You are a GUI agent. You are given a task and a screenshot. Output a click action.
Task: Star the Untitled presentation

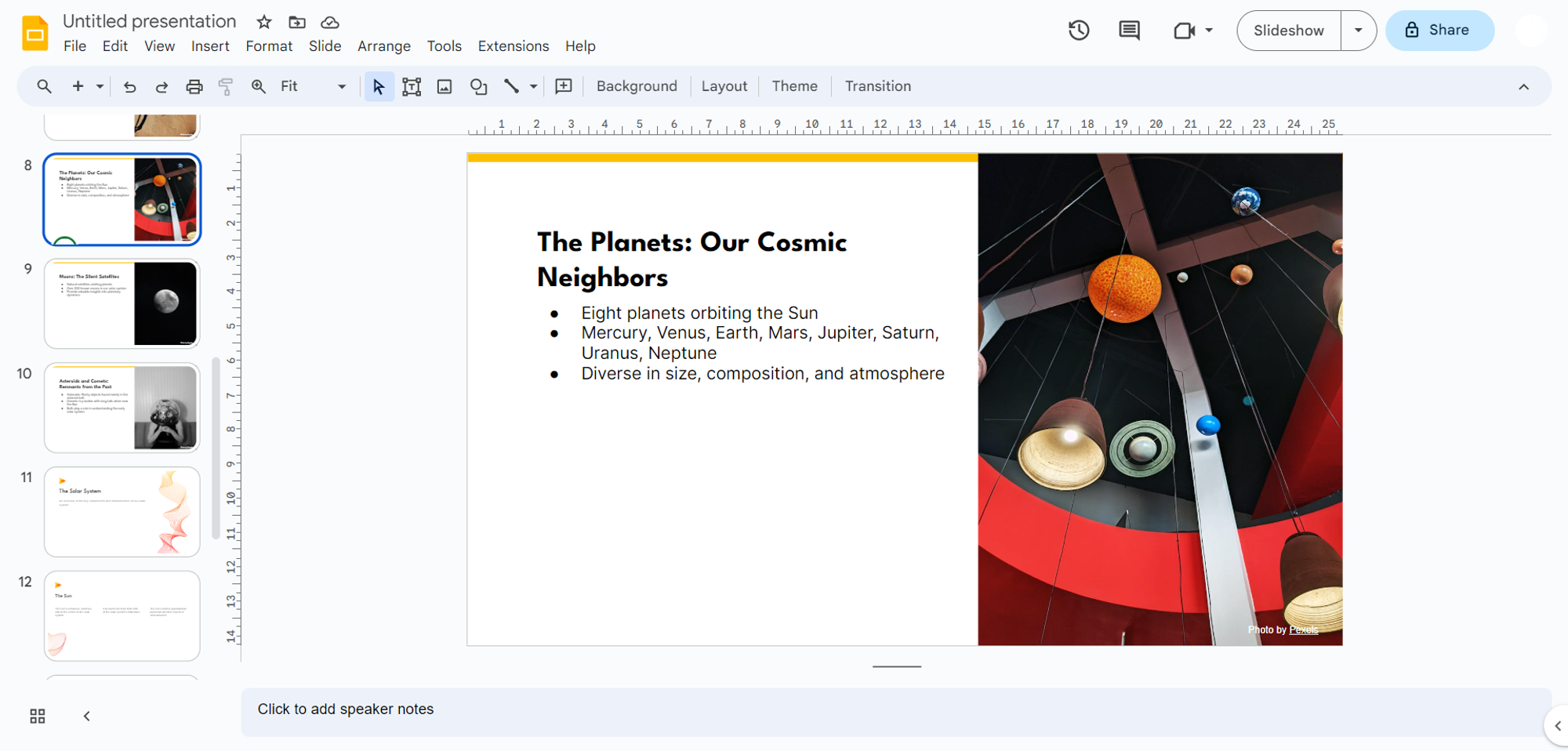pos(264,22)
